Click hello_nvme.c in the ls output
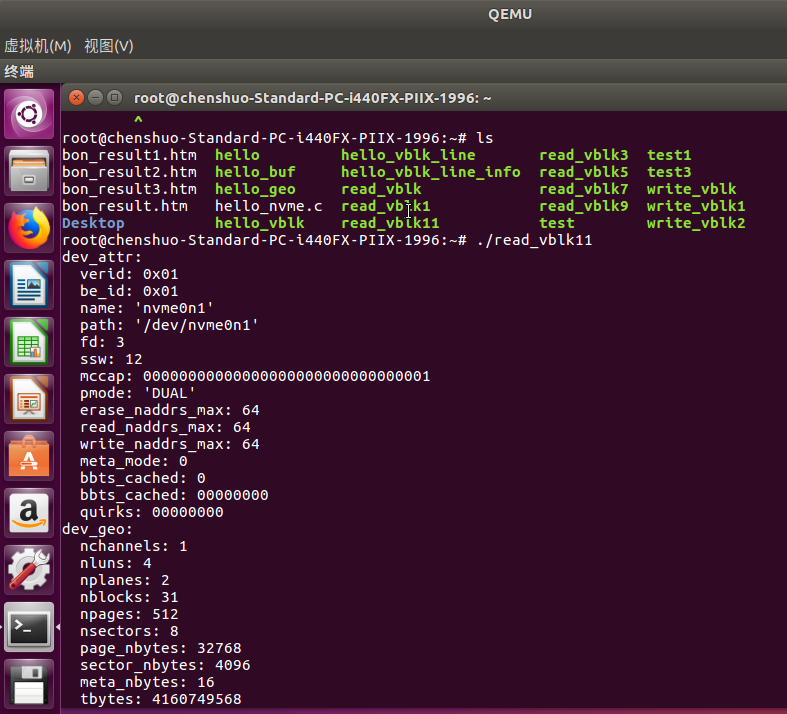 [x=268, y=206]
